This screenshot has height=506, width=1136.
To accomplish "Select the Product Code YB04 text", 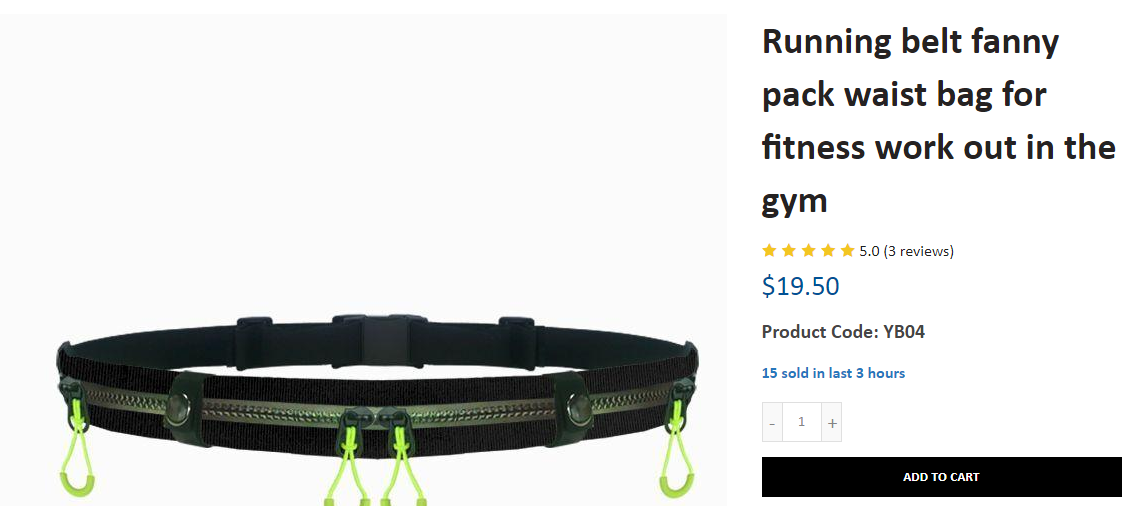I will tap(843, 332).
